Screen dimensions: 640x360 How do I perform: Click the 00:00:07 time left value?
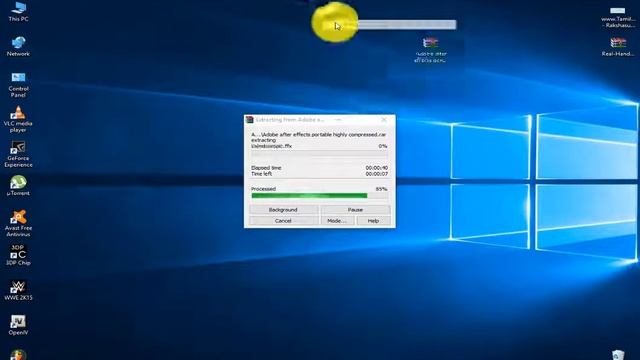pos(376,174)
